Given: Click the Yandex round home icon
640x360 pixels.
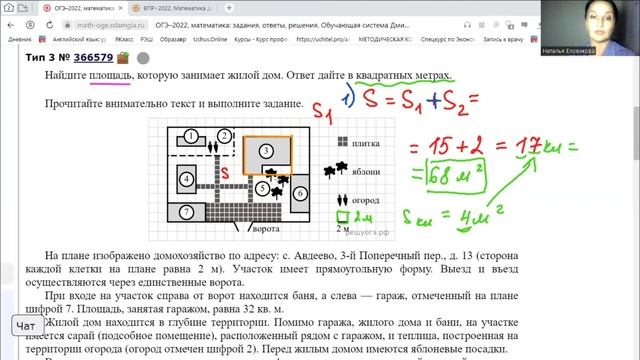Looking at the screenshot, I should click(x=30, y=25).
